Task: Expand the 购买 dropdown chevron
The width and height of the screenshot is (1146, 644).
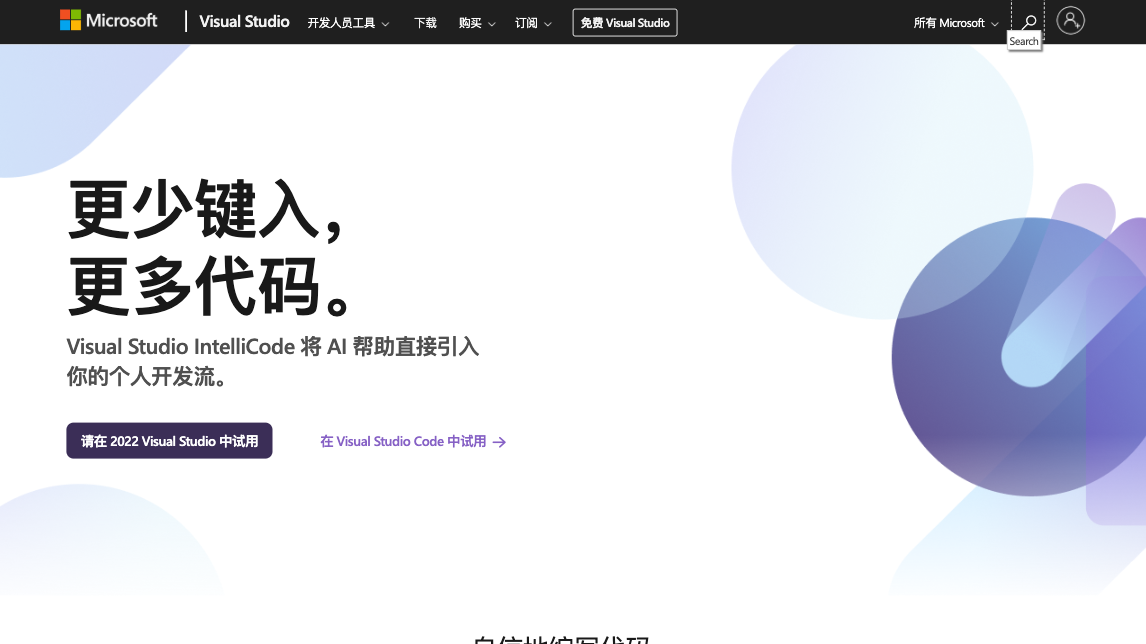Action: [491, 24]
